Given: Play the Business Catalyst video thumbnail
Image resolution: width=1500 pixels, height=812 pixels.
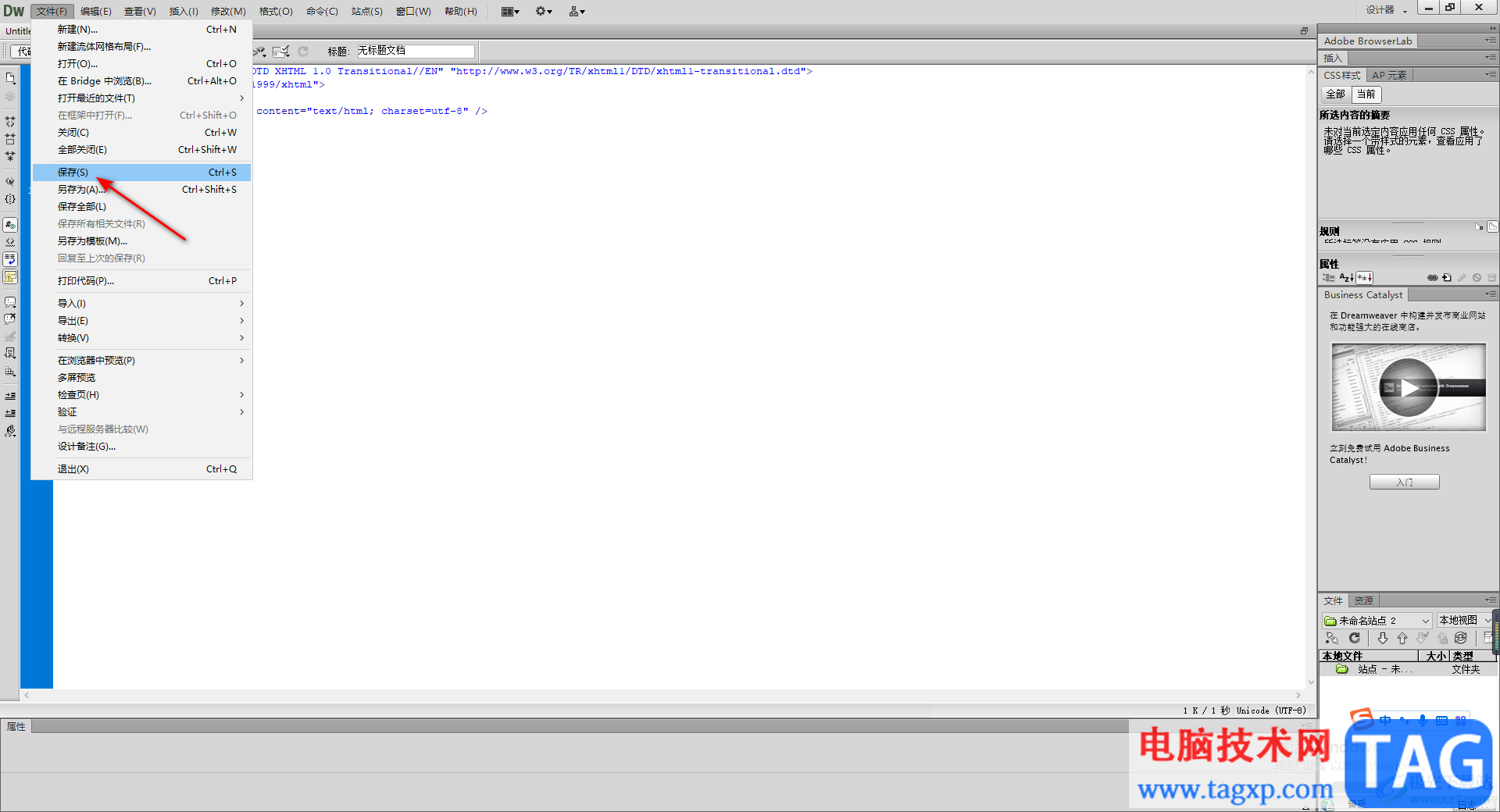Looking at the screenshot, I should [x=1409, y=387].
